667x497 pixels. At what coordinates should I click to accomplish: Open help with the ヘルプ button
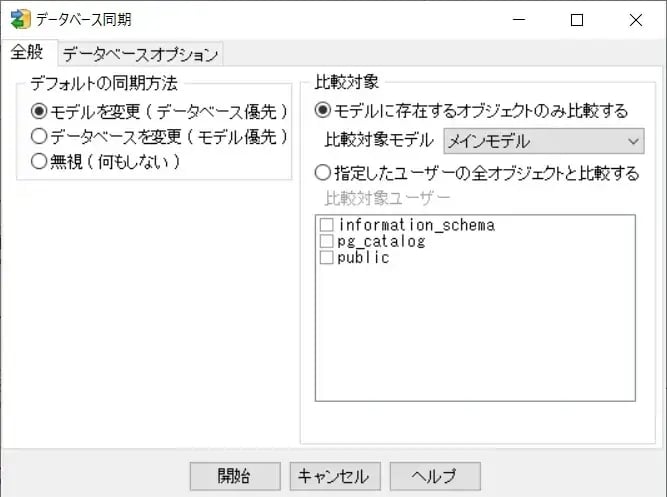435,475
